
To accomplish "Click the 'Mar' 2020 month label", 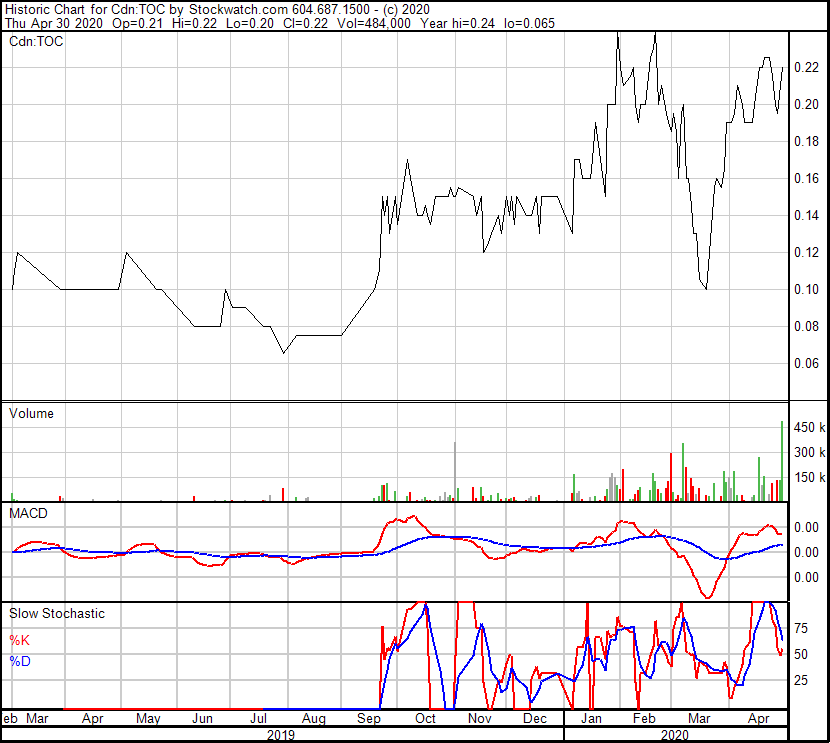I will coord(699,719).
